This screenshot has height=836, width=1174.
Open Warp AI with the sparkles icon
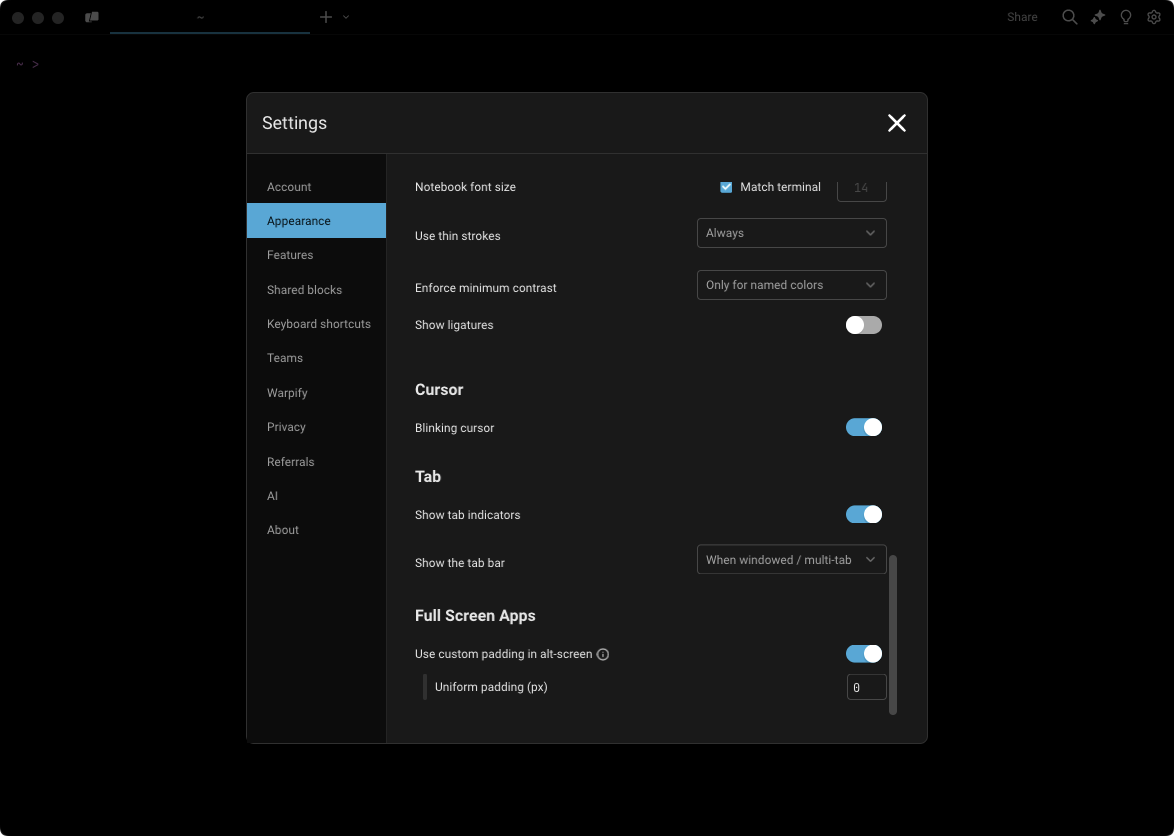pyautogui.click(x=1097, y=17)
